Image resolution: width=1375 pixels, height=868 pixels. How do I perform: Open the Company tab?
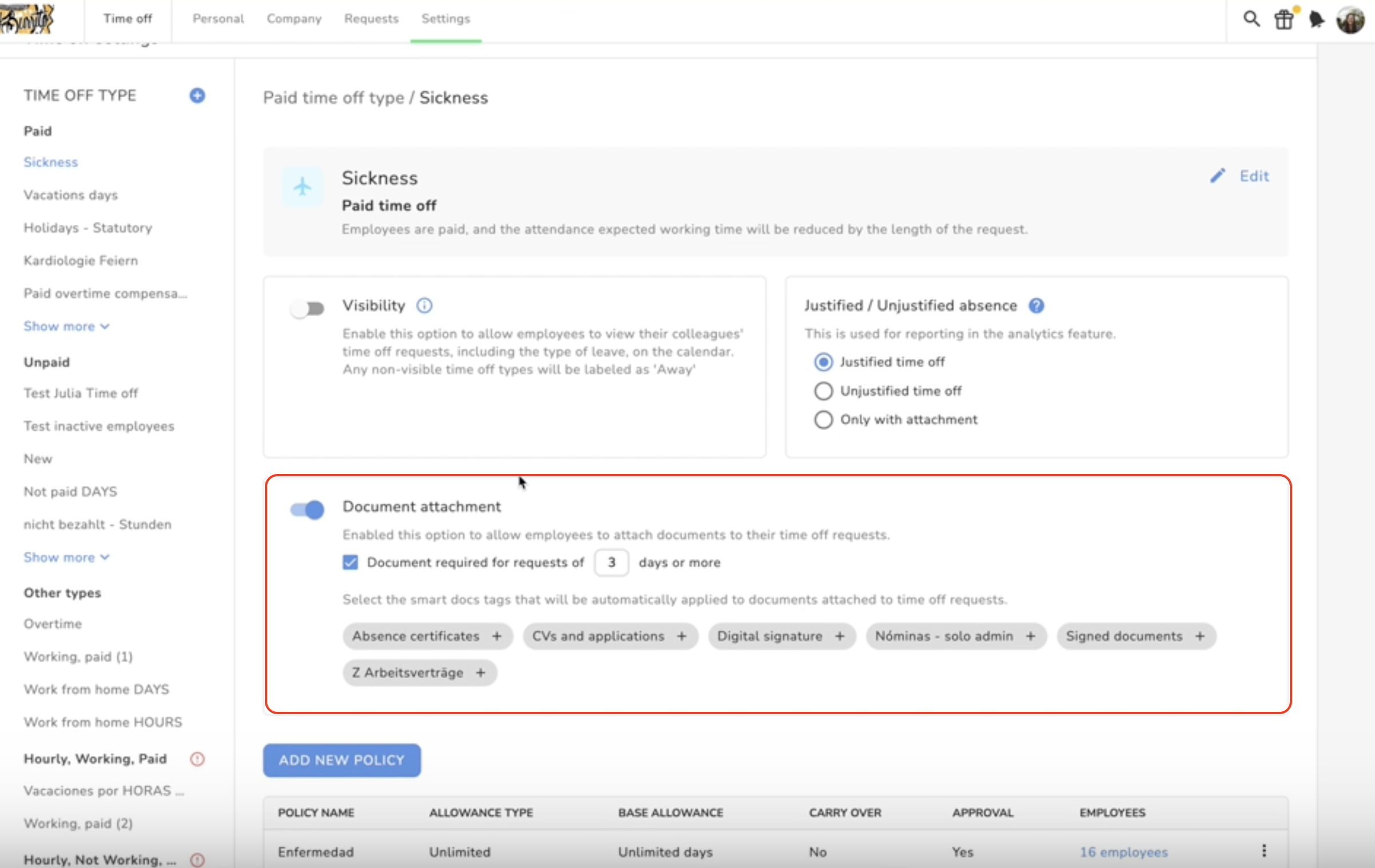294,19
